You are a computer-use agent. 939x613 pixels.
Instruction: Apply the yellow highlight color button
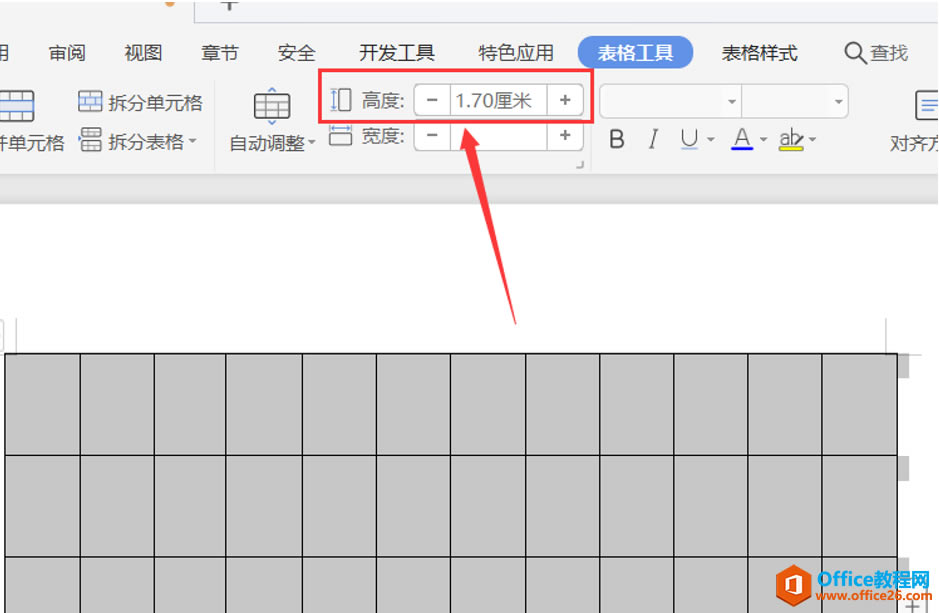[x=791, y=139]
